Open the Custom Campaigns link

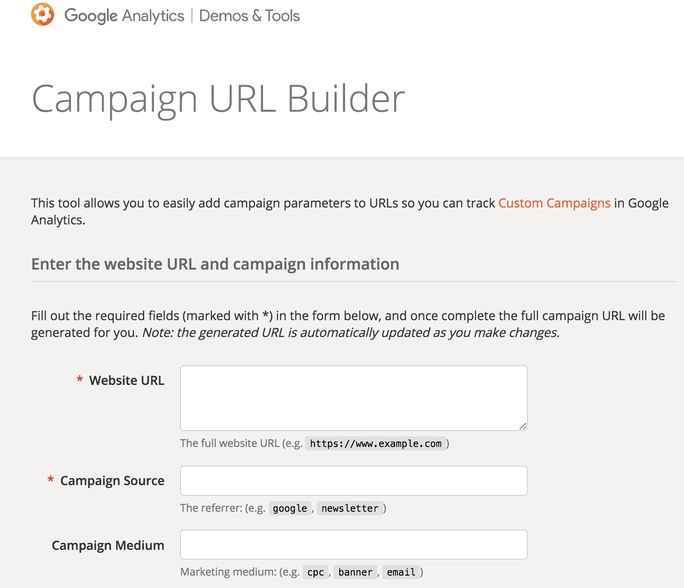554,203
